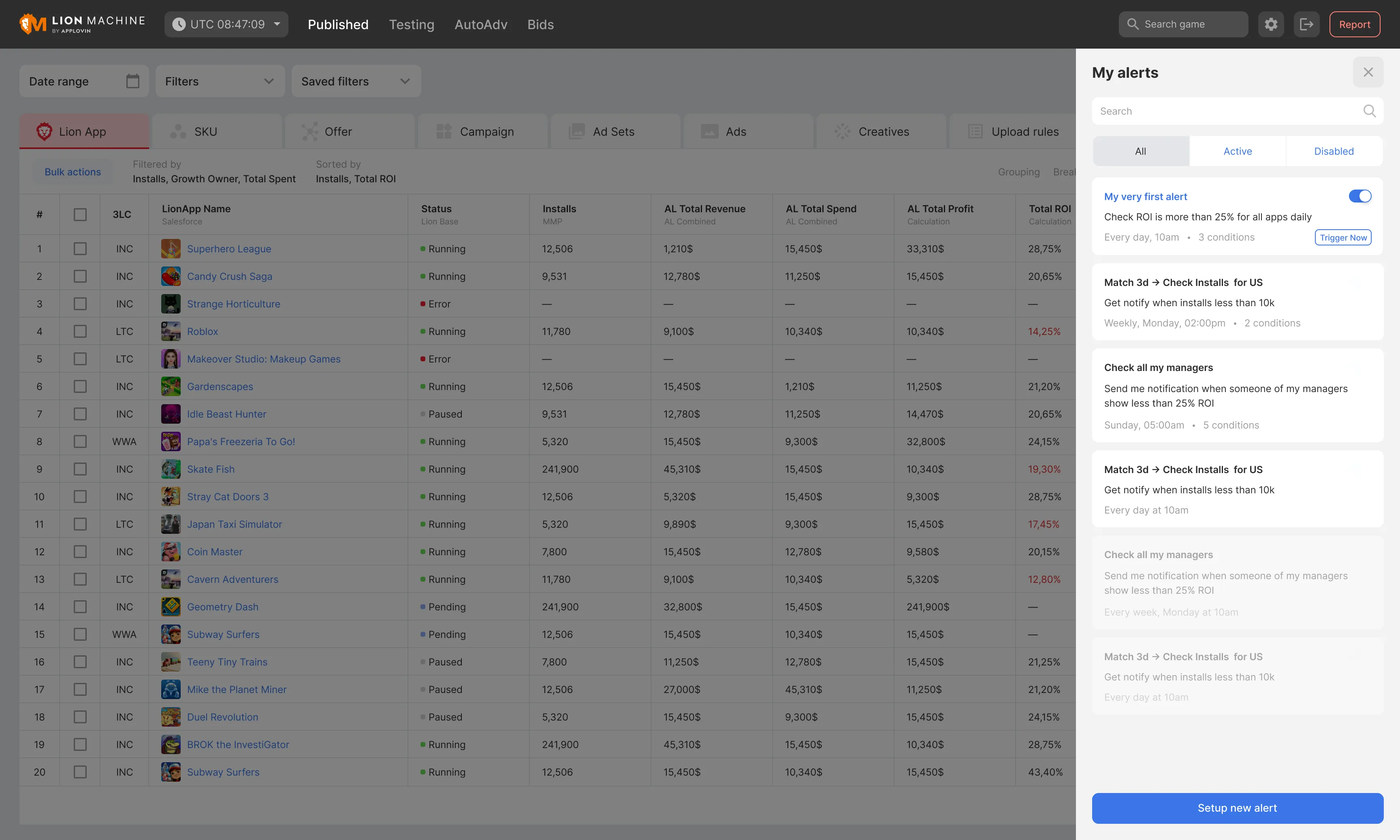The image size is (1400, 840).
Task: Show only Disabled alerts
Action: pyautogui.click(x=1334, y=151)
